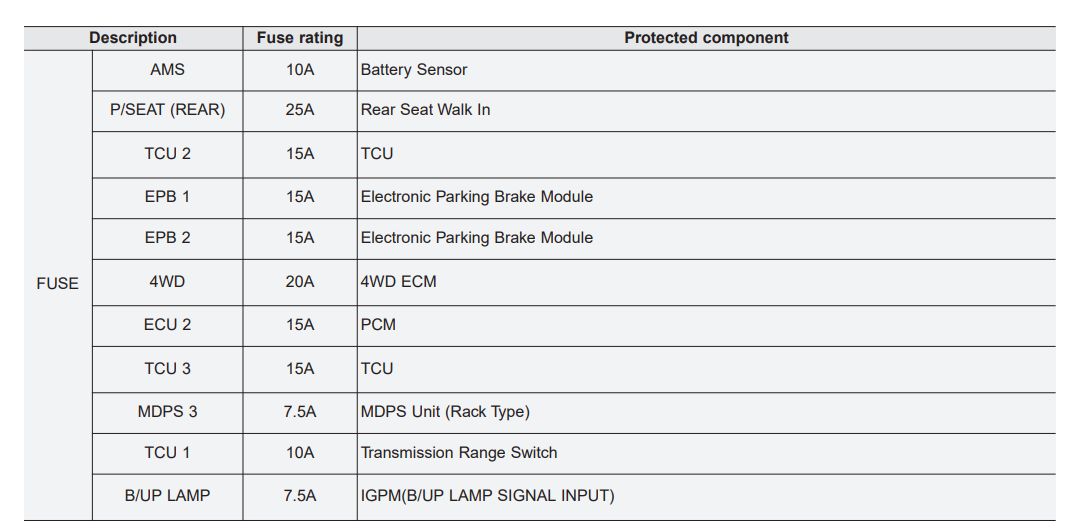
Task: Click the EPB 2 description cell
Action: [x=167, y=238]
